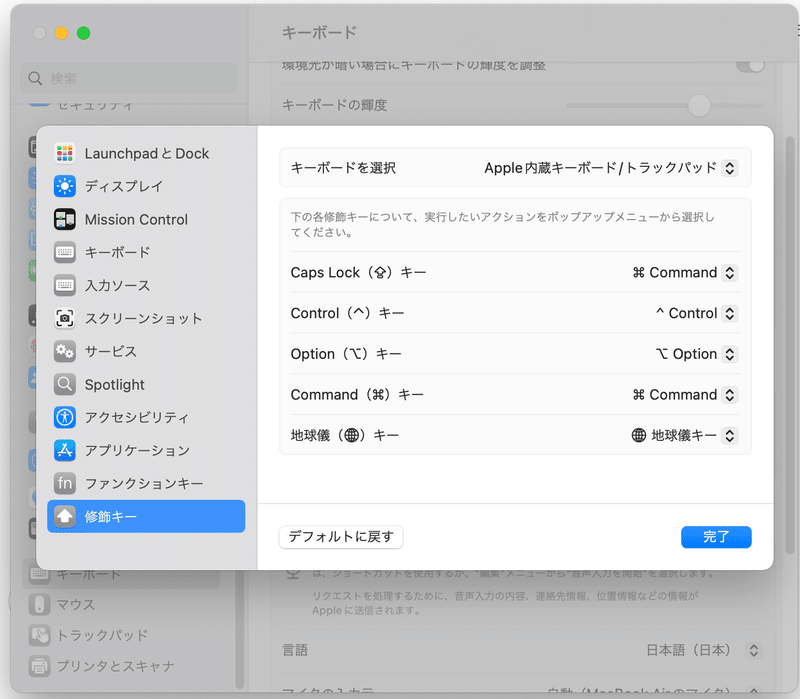
Task: Select 修飾キー highlighted row
Action: (146, 516)
